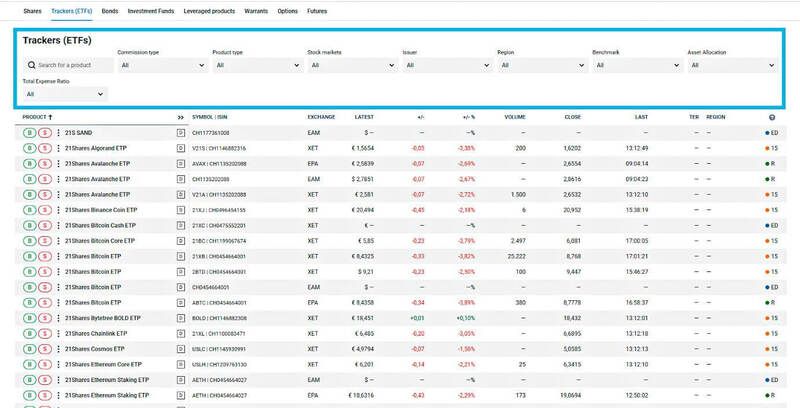Click the Sell icon for 21Shares Chainlink ETP
Viewport: 800px width, 408px height.
click(x=45, y=334)
